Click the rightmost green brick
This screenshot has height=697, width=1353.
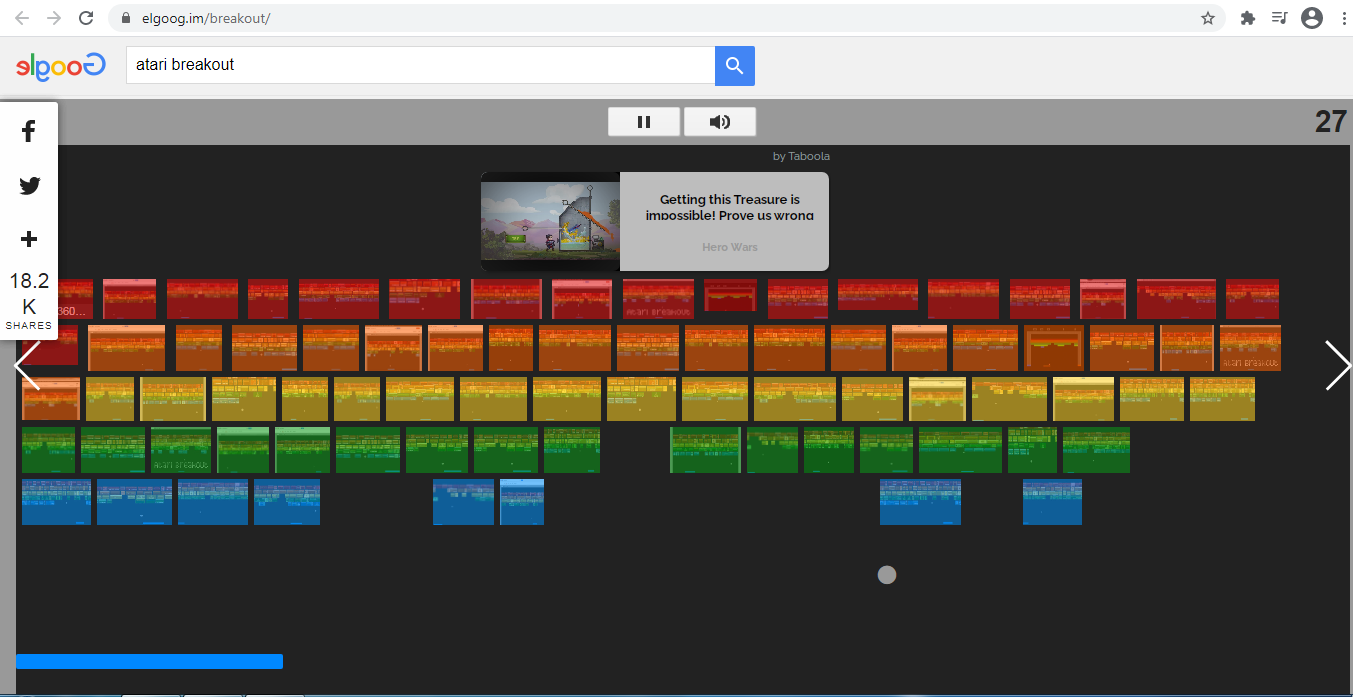point(1096,450)
